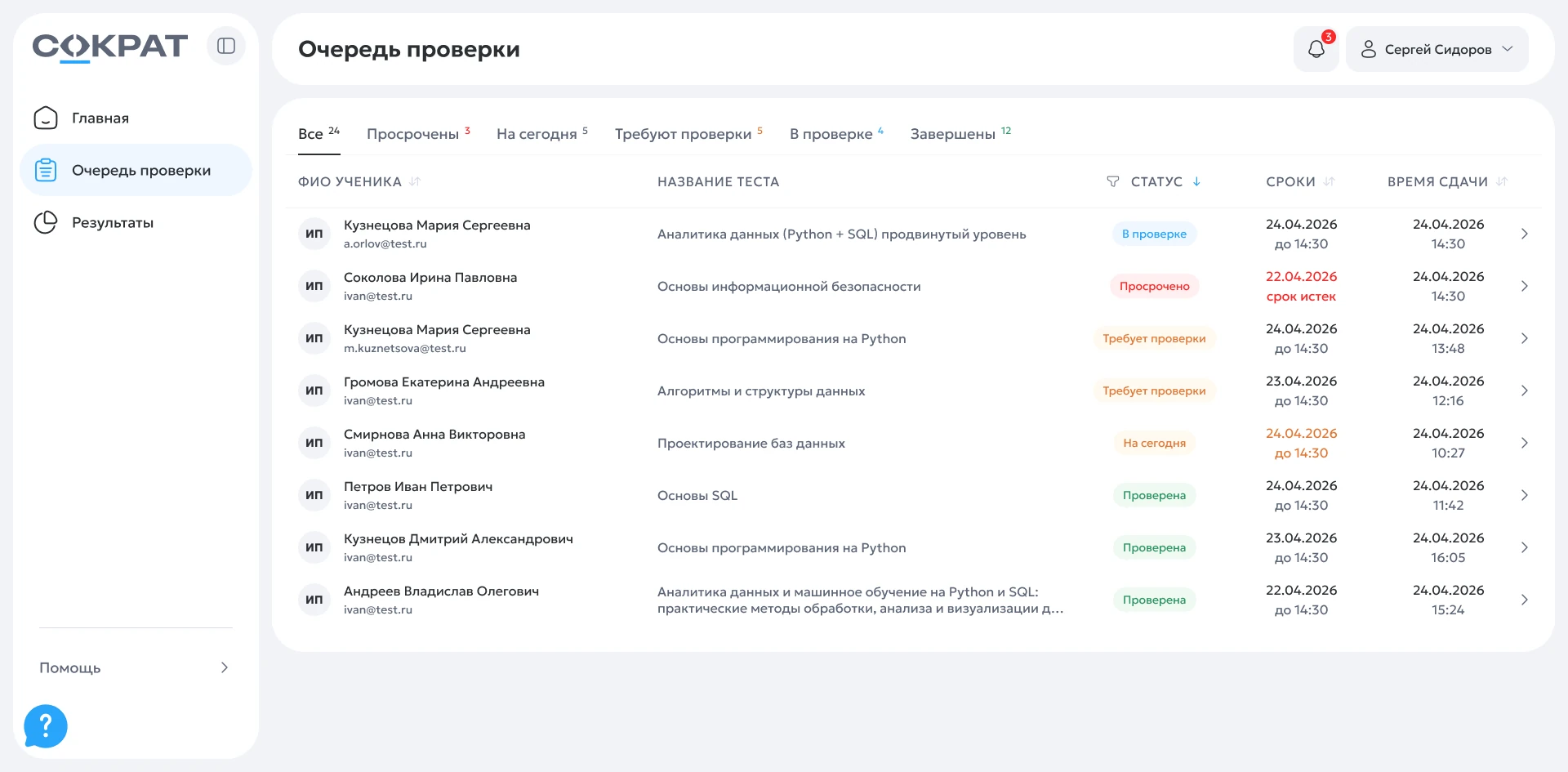Open row chevron for Алгоритмы и структуры данных

1524,390
